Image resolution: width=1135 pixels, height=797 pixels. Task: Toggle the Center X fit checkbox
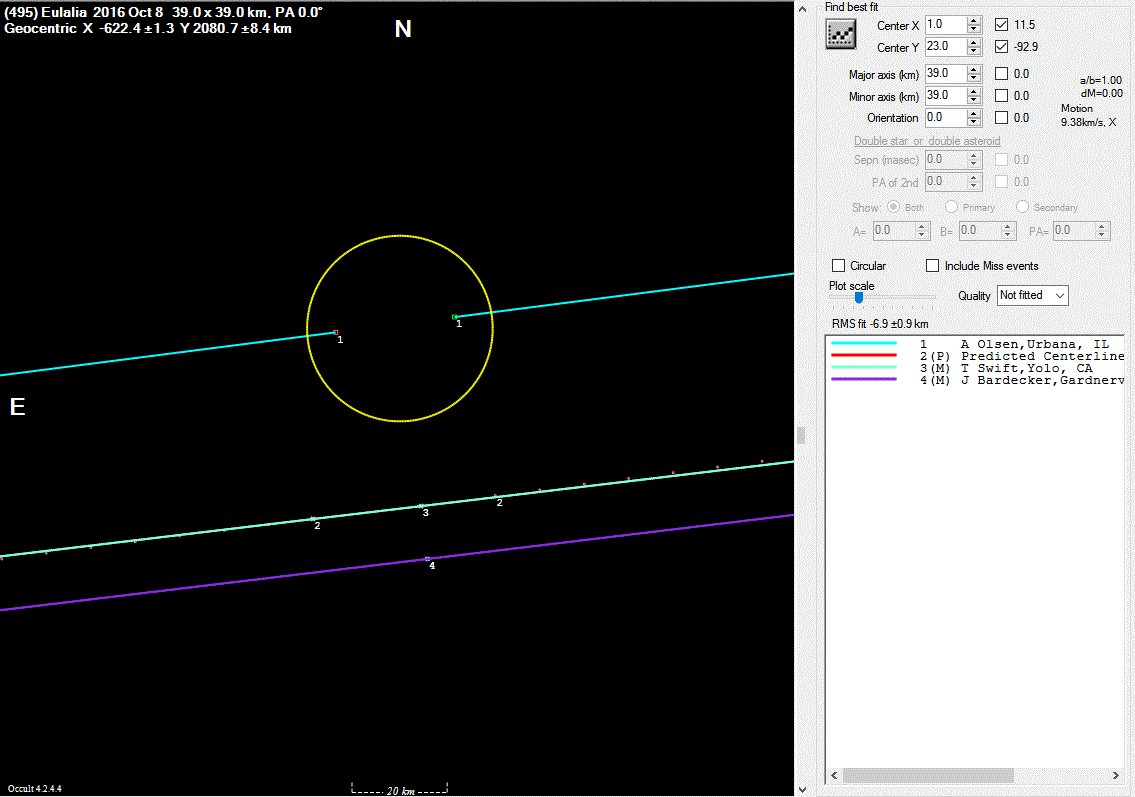1001,25
